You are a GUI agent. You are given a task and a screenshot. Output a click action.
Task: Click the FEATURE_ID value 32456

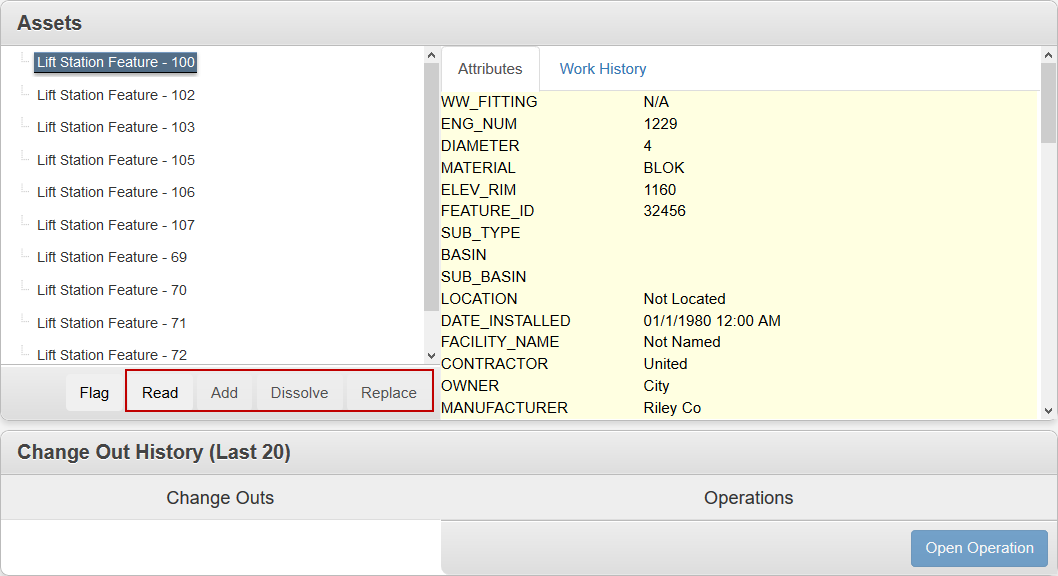click(x=664, y=211)
